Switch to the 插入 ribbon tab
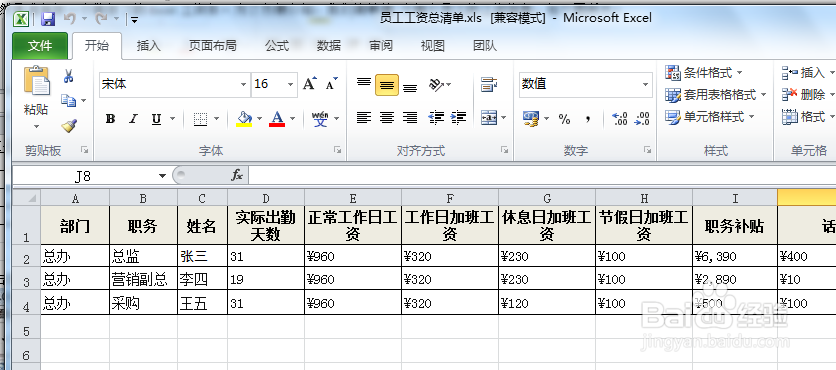Image resolution: width=836 pixels, height=370 pixels. 149,46
